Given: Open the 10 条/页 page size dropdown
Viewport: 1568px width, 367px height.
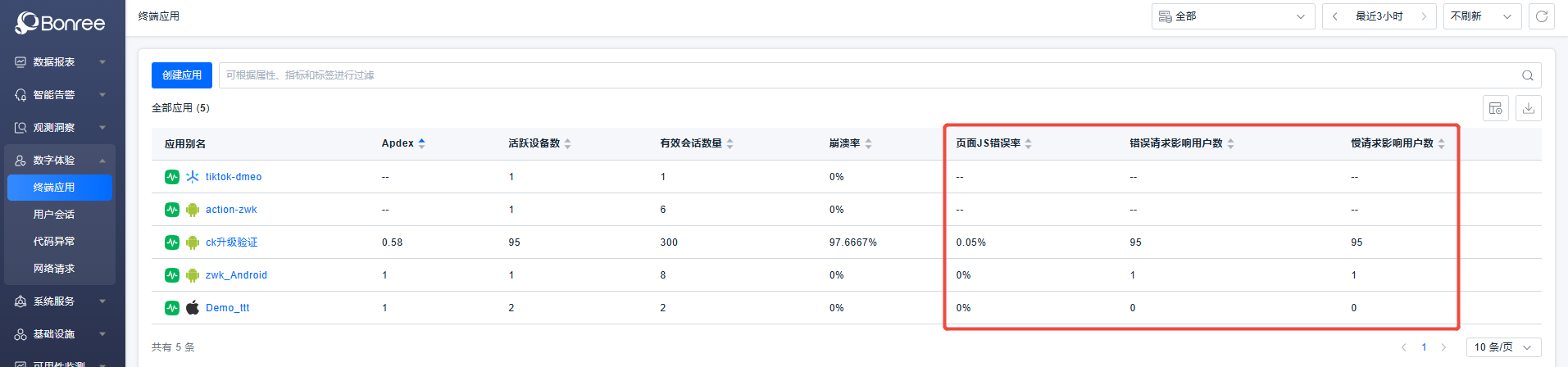Looking at the screenshot, I should tap(1503, 347).
